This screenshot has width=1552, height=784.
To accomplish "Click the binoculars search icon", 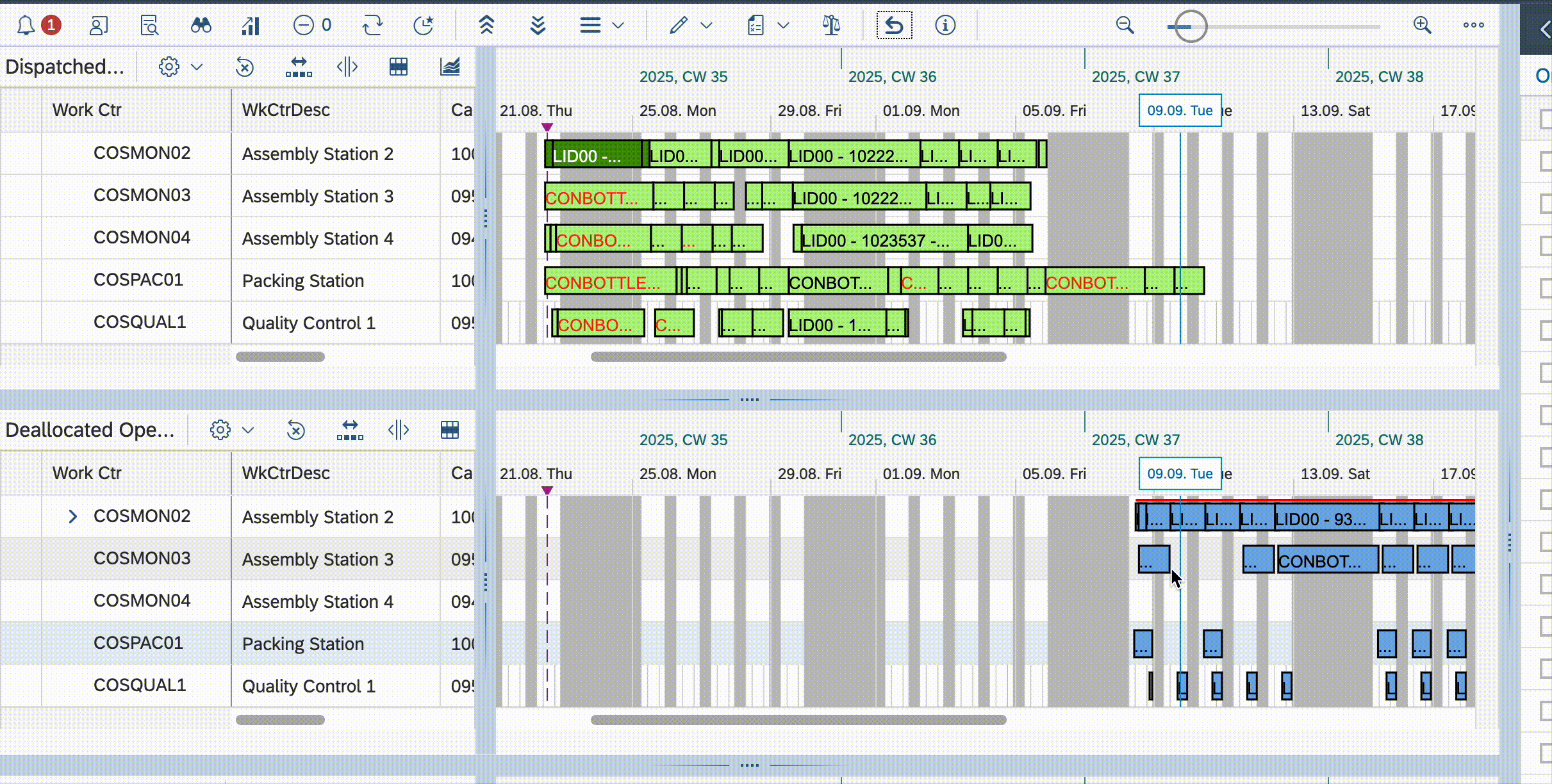I will [x=201, y=26].
